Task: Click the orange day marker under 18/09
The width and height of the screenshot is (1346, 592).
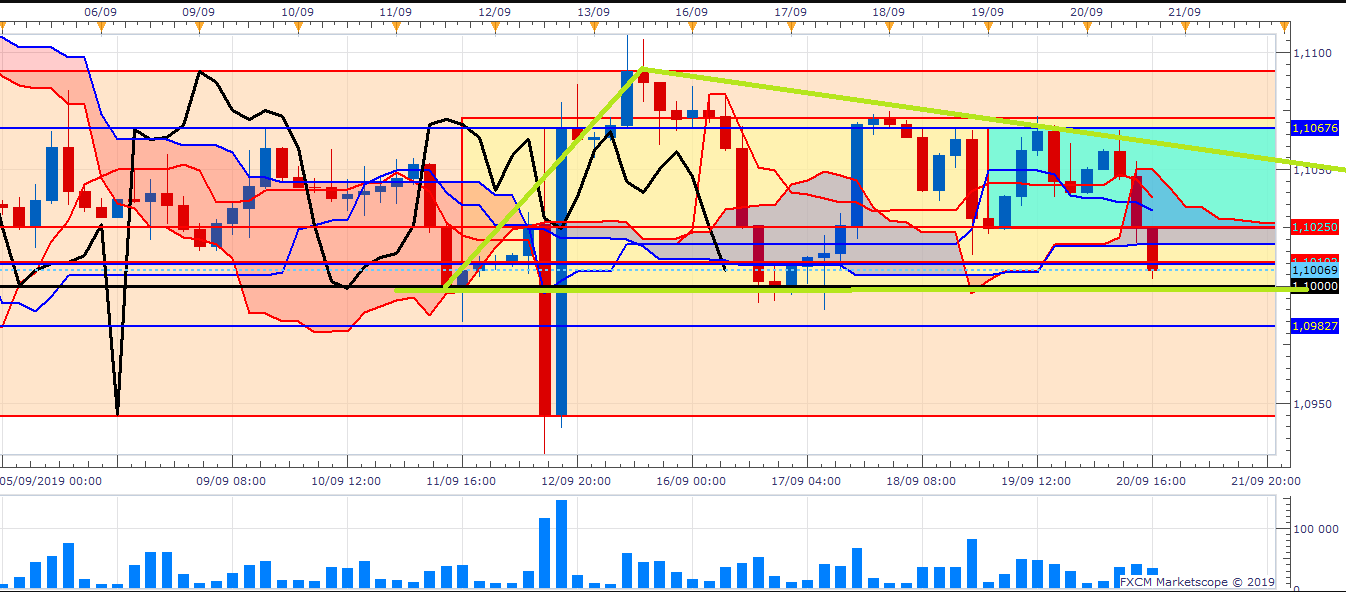Action: [x=889, y=26]
